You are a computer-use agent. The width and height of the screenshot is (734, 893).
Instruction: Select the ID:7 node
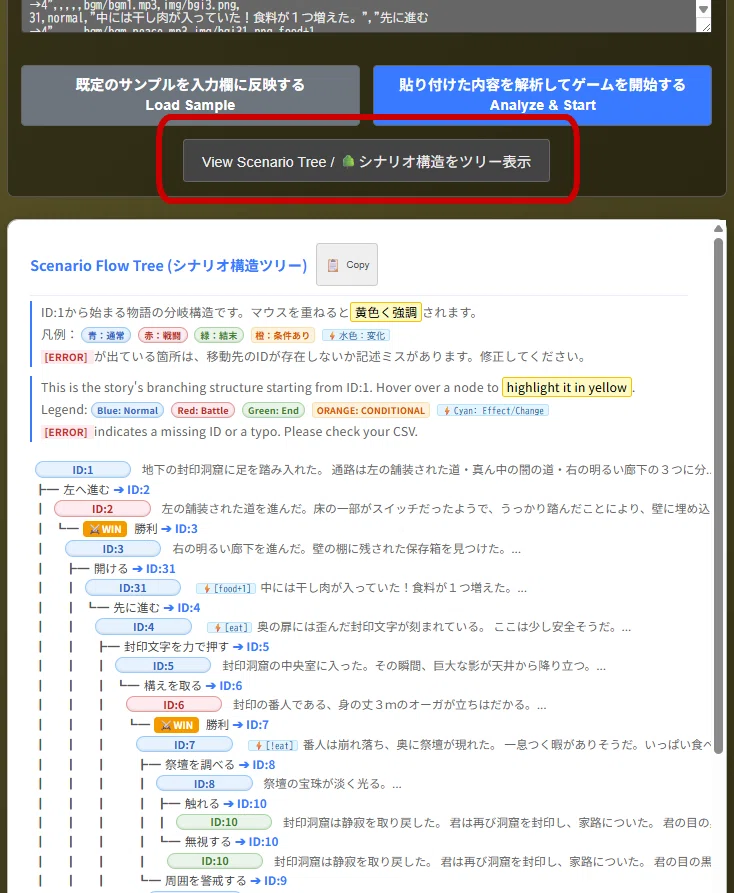pos(184,745)
